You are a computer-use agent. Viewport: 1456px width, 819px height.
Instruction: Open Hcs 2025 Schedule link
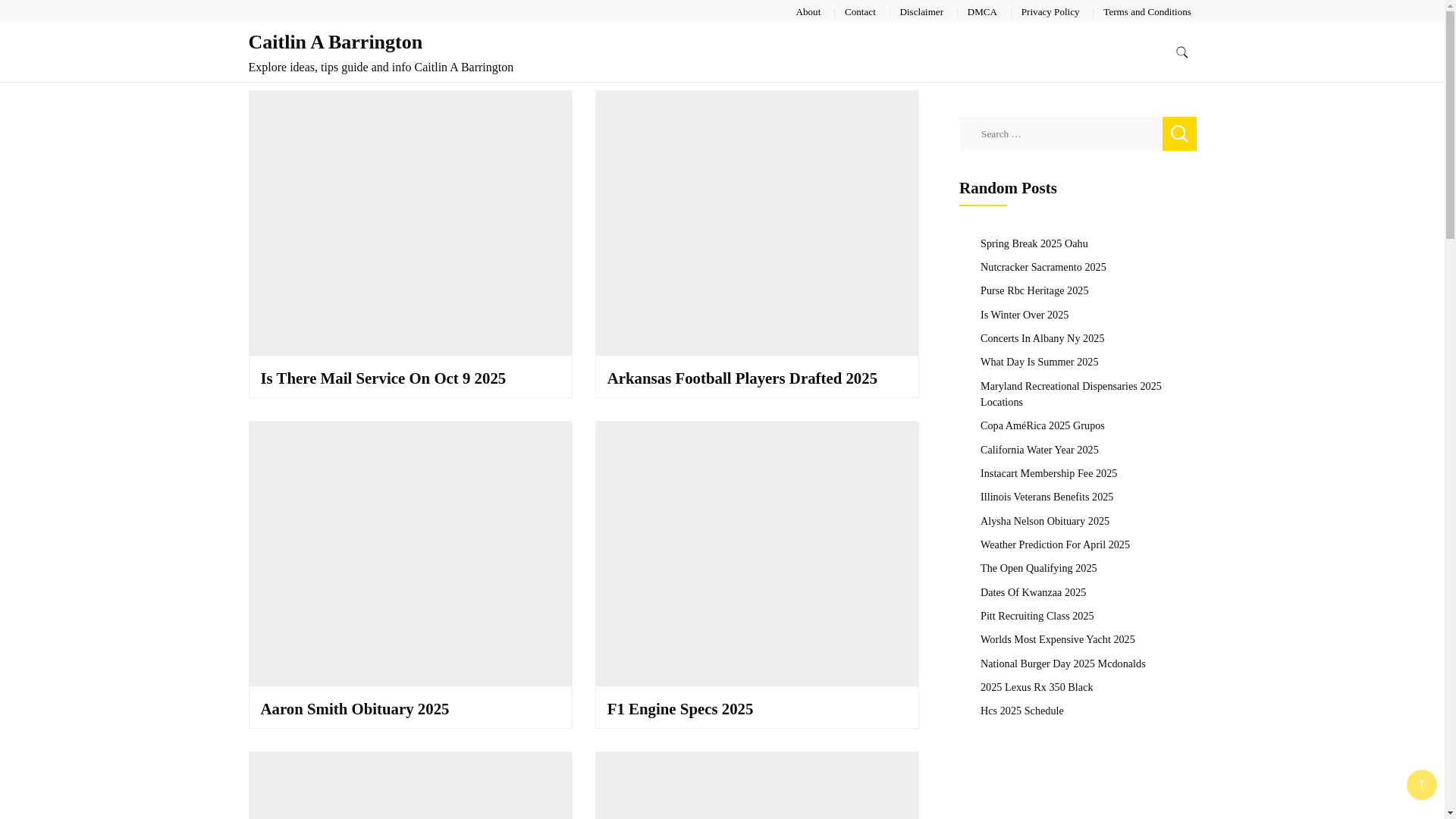[1021, 711]
